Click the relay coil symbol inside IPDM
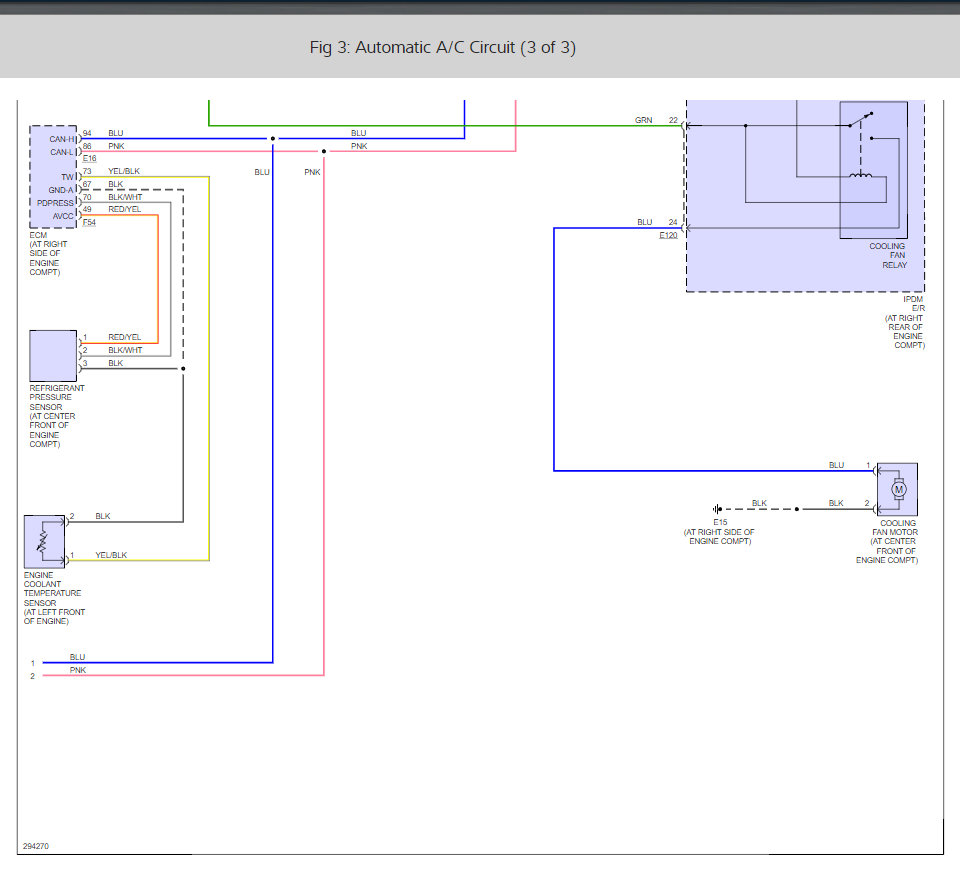960x869 pixels. point(860,177)
